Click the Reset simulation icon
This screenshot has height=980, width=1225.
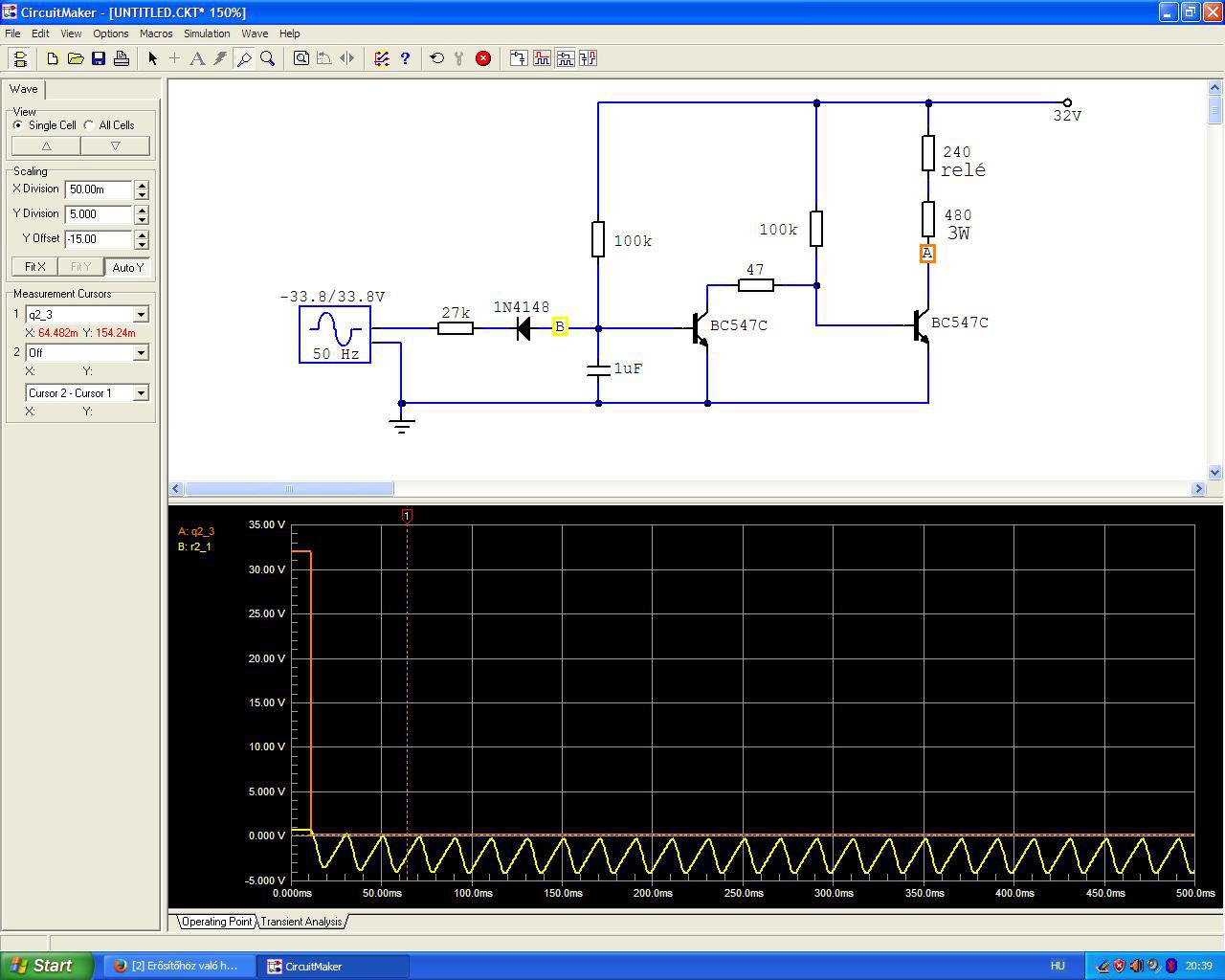point(437,58)
